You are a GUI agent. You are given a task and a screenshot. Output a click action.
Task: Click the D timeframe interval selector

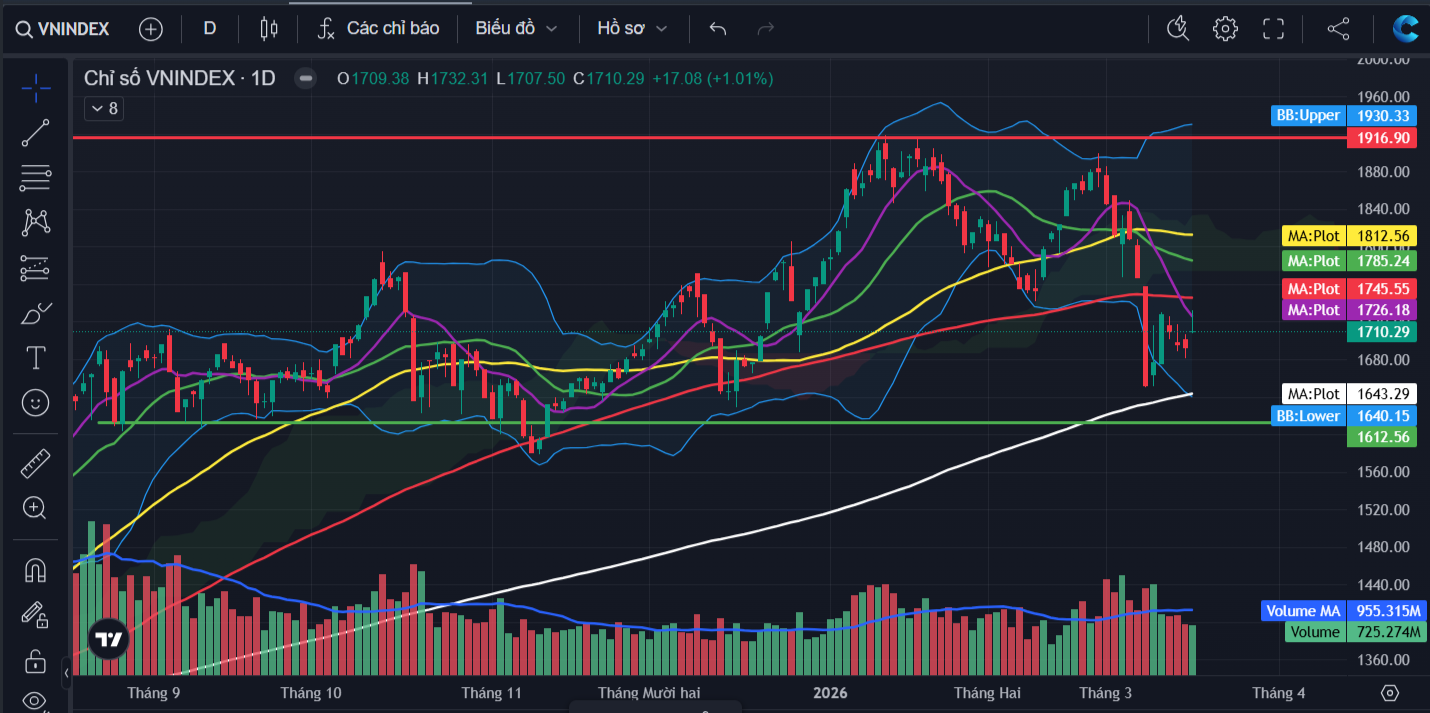coord(210,29)
